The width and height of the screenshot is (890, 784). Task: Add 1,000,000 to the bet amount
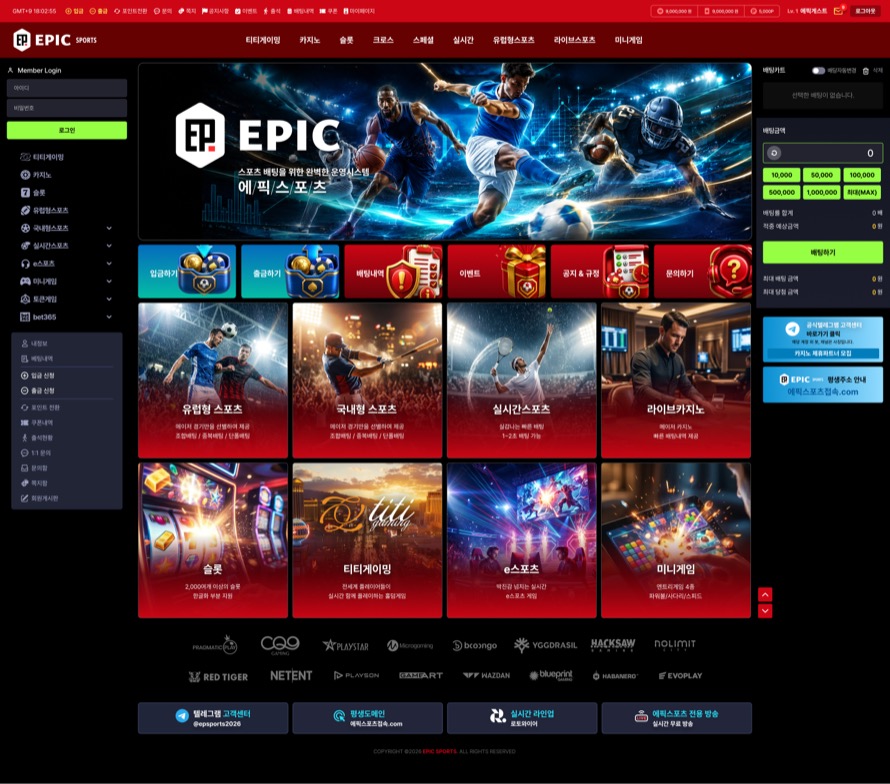pos(822,192)
